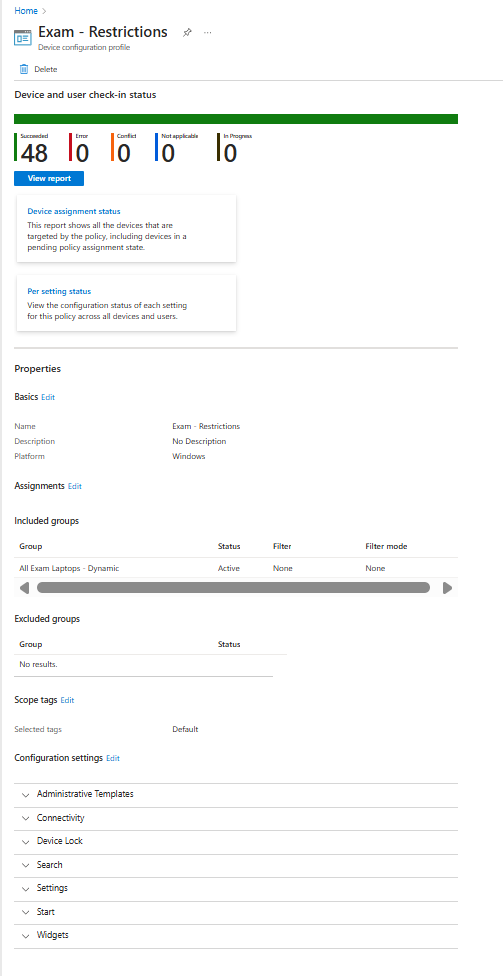The height and width of the screenshot is (976, 503).
Task: Click the Exam - Restrictions name value
Action: tap(206, 426)
